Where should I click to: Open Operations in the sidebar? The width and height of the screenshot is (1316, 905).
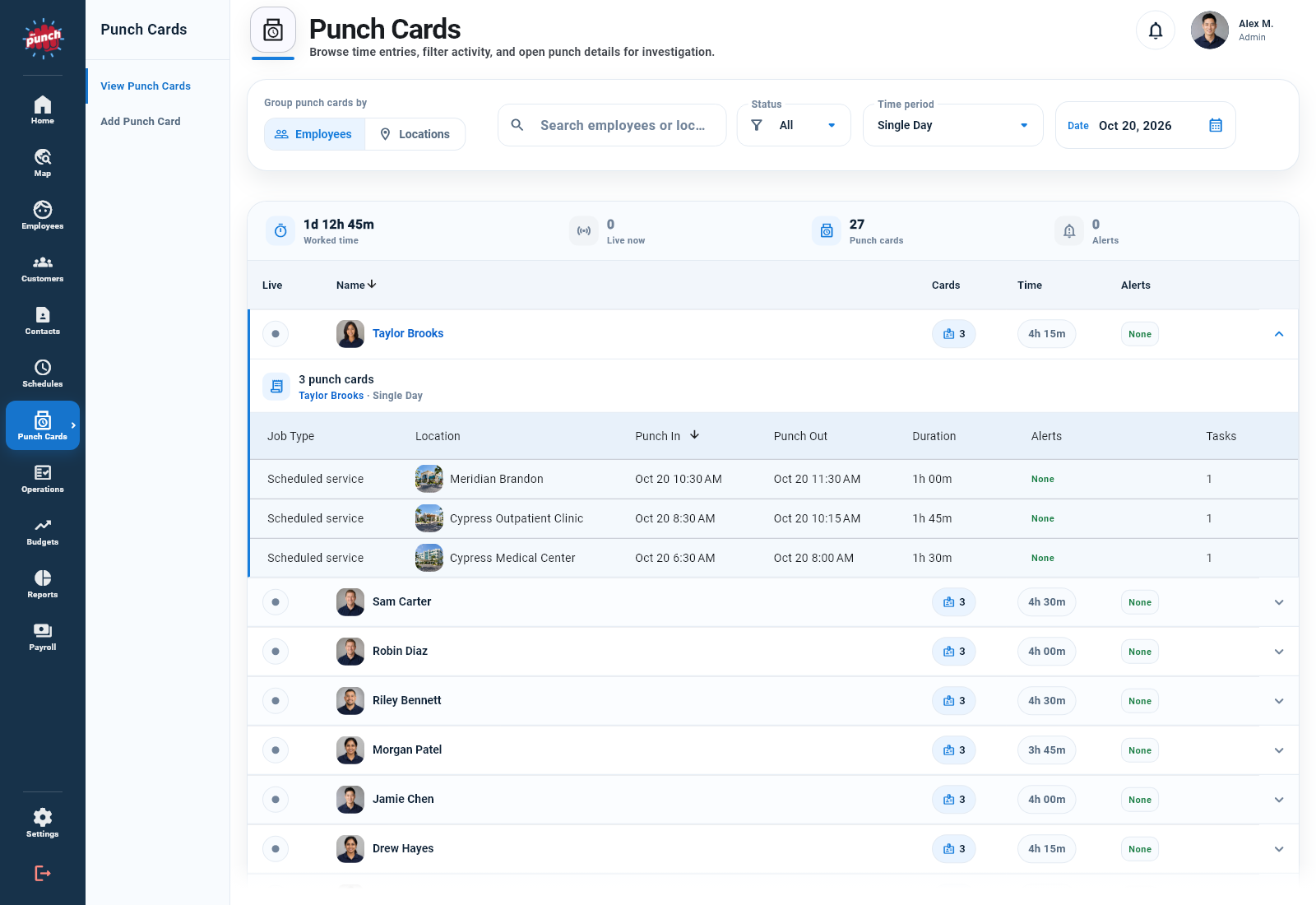[x=43, y=479]
